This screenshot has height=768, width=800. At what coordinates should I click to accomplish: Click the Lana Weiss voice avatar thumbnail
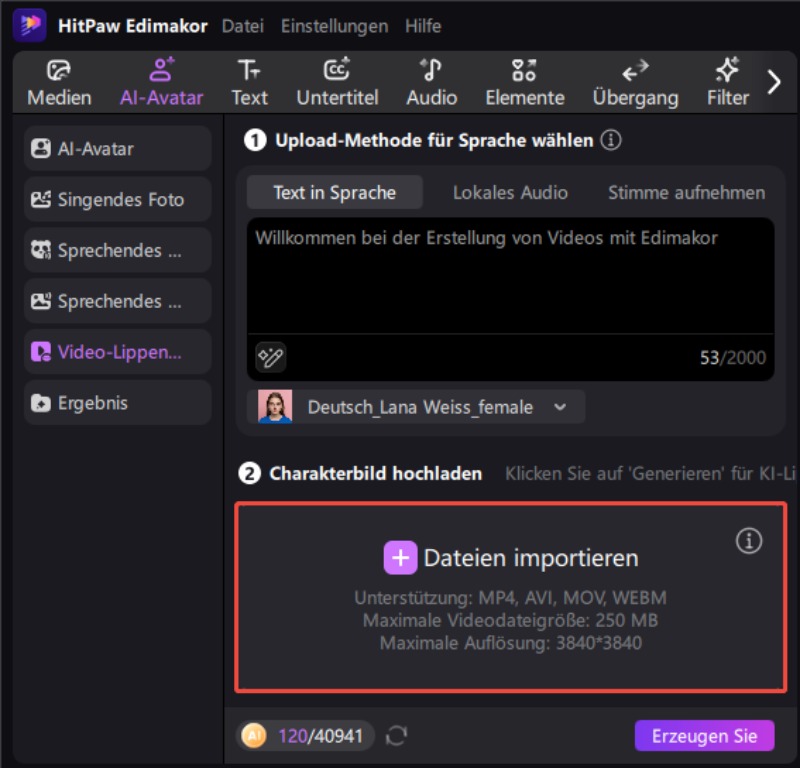pos(275,407)
